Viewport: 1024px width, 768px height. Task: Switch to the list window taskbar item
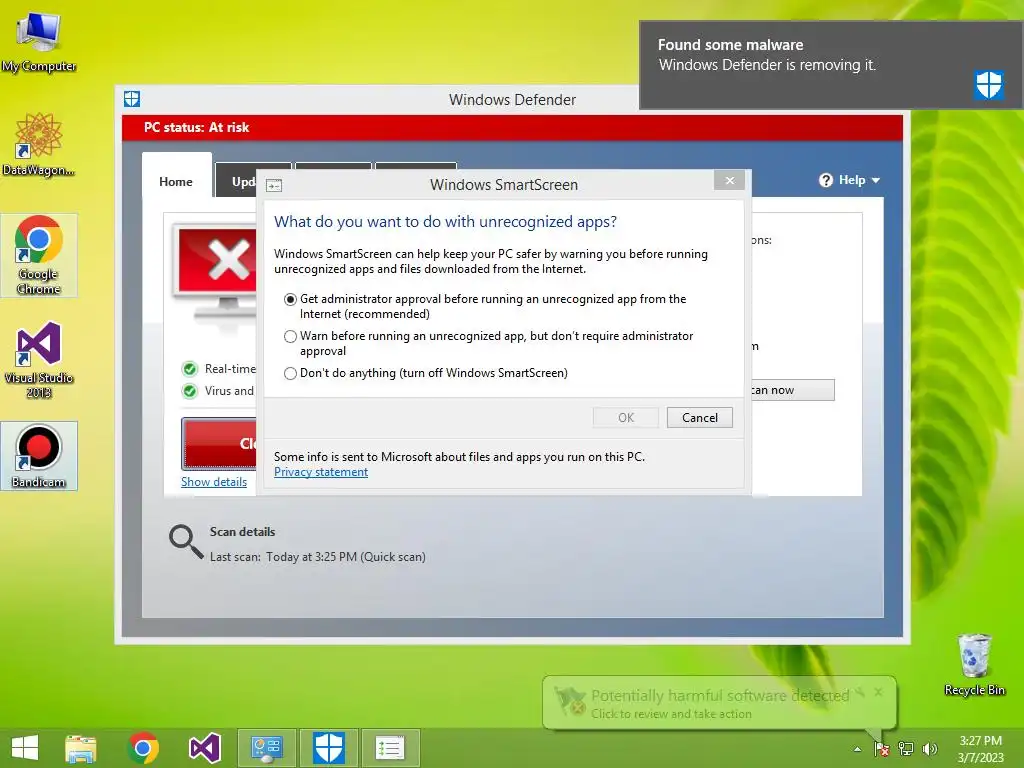[390, 748]
